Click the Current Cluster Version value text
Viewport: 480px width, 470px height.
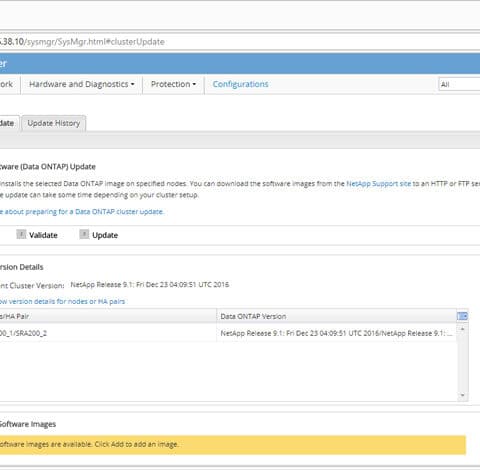150,285
